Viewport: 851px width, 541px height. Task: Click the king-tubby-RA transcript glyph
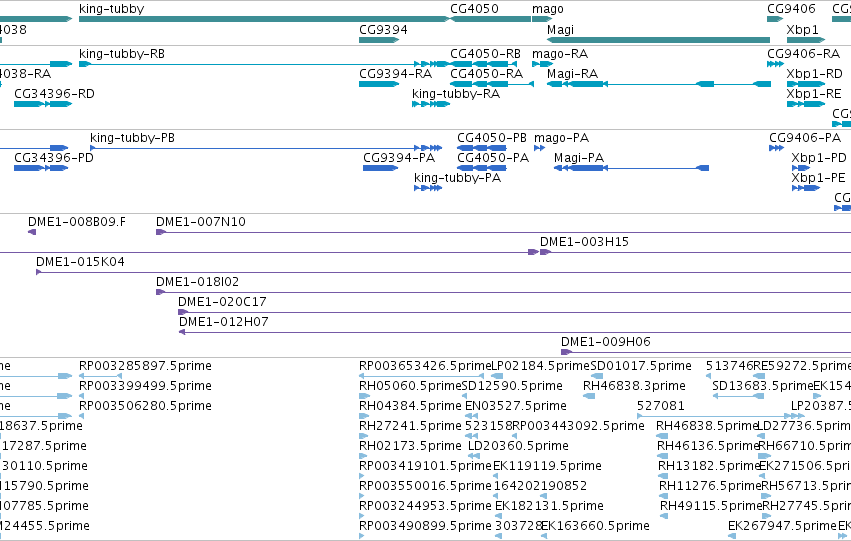tap(431, 104)
